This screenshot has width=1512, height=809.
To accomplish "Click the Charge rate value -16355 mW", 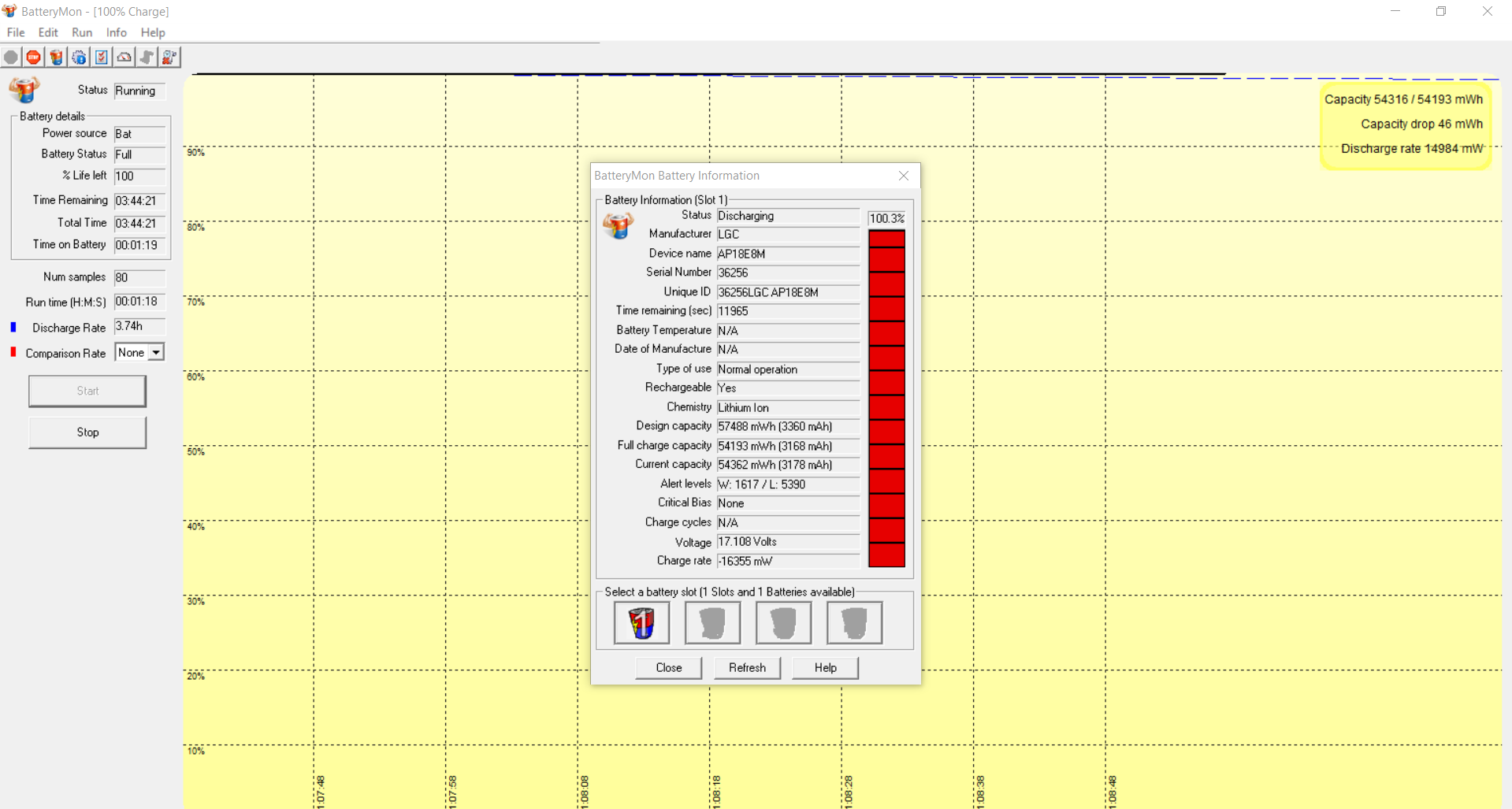I will 788,562.
